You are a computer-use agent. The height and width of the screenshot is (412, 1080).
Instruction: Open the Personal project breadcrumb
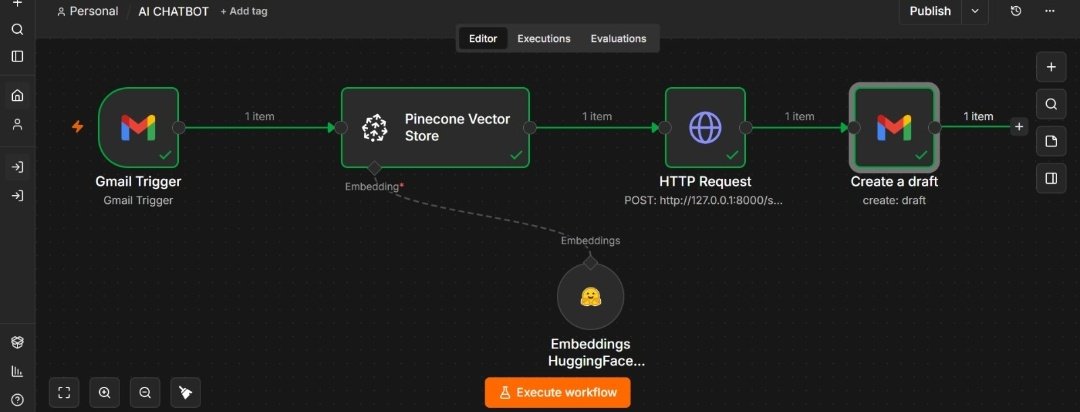pos(87,11)
